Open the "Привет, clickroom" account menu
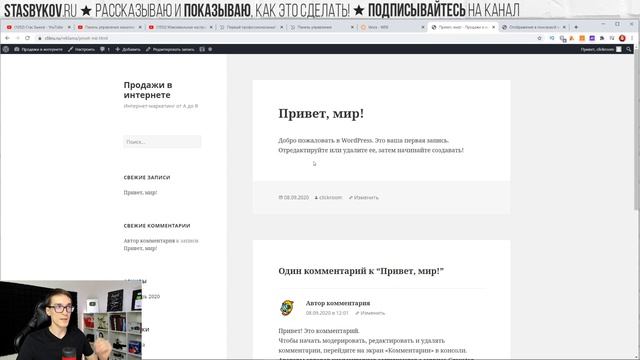The width and height of the screenshot is (640, 360). 601,49
